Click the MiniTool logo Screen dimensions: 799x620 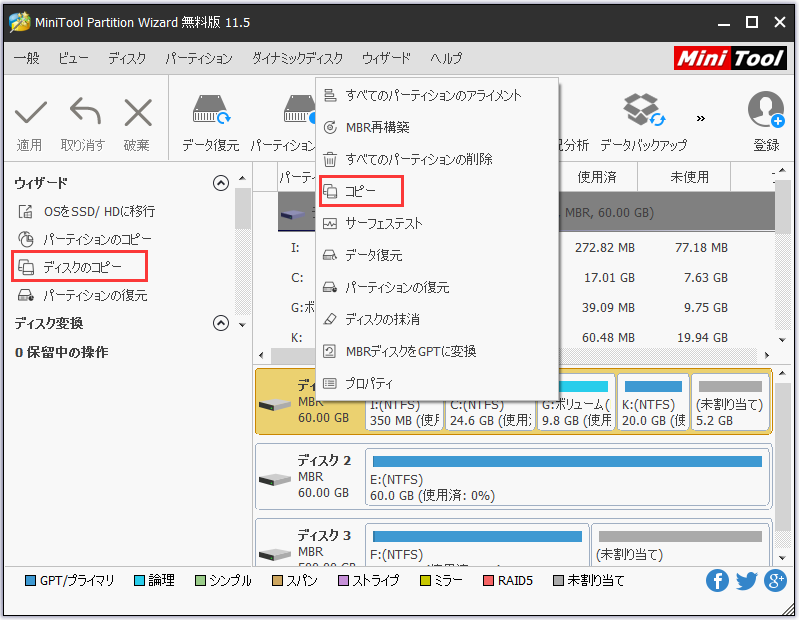[x=730, y=58]
